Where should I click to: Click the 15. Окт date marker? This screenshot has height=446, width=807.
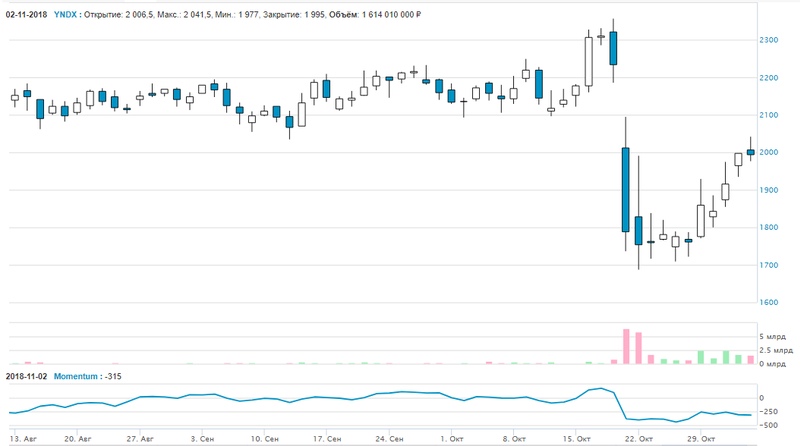click(x=578, y=439)
